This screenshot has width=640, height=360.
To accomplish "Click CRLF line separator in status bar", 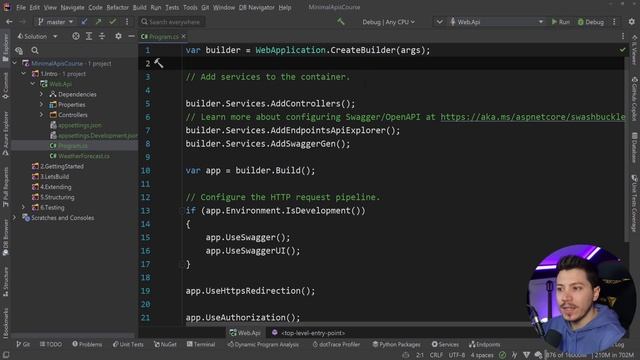I will pos(436,355).
